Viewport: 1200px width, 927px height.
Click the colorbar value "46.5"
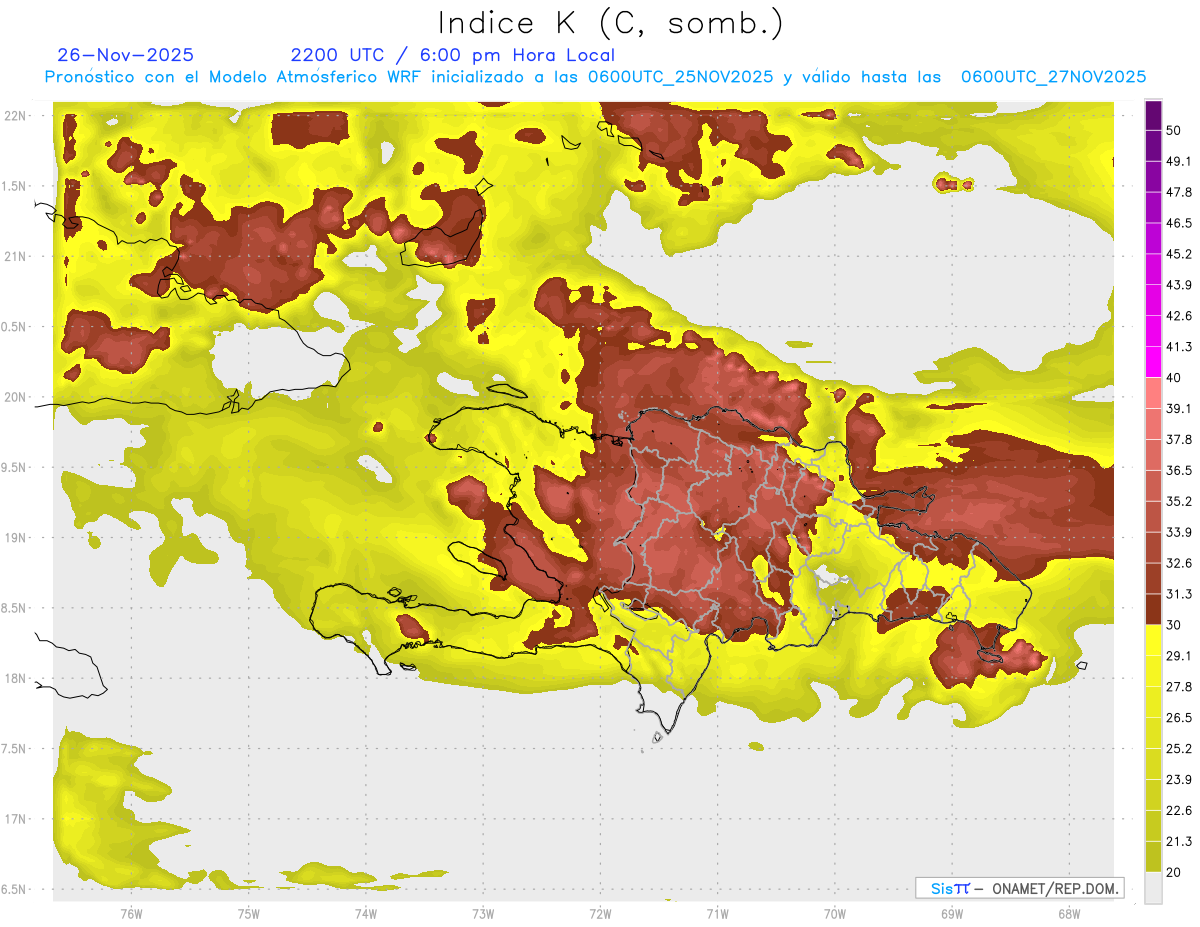[x=1180, y=223]
